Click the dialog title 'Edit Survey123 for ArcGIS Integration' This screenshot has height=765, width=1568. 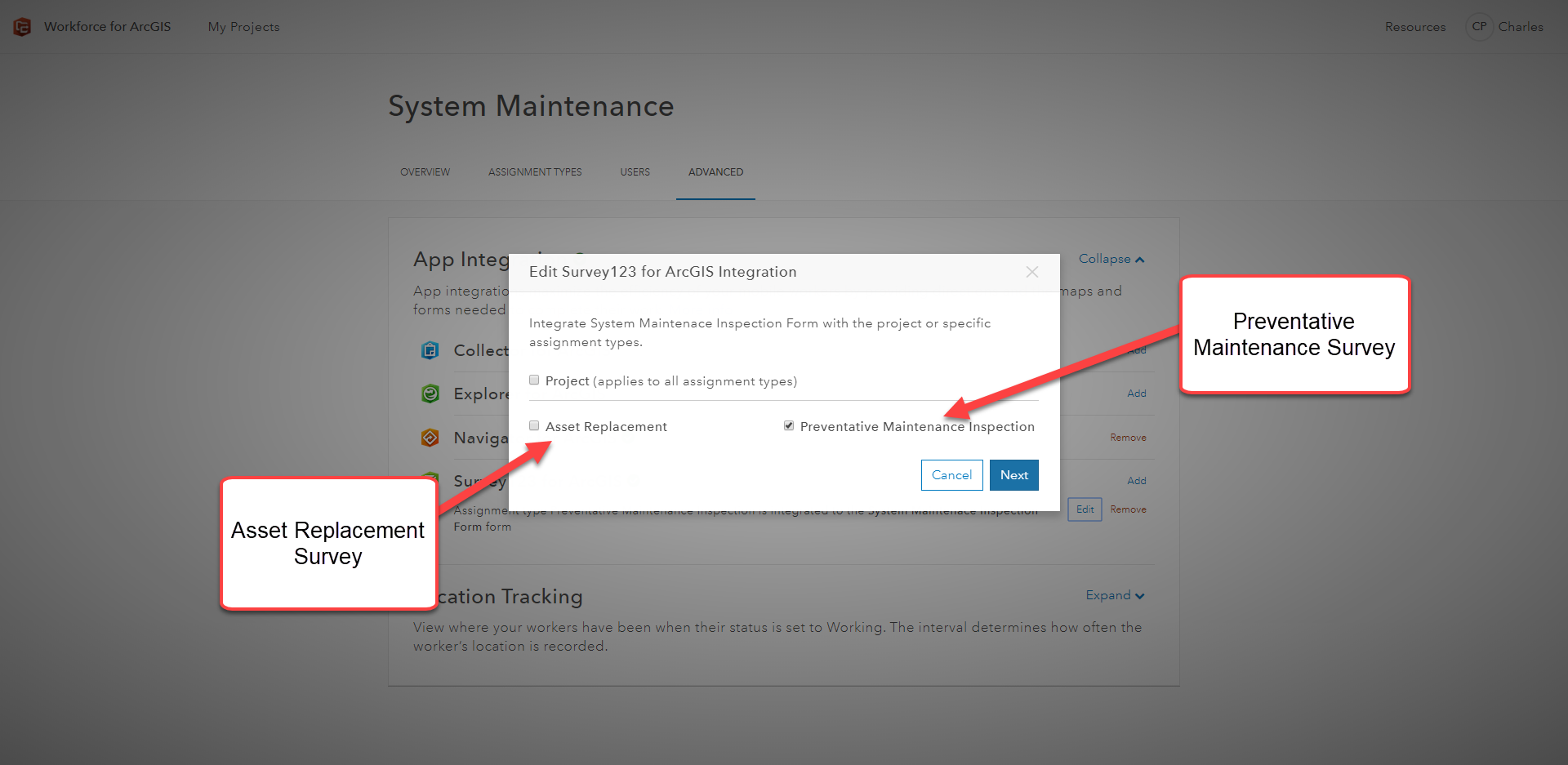coord(662,272)
